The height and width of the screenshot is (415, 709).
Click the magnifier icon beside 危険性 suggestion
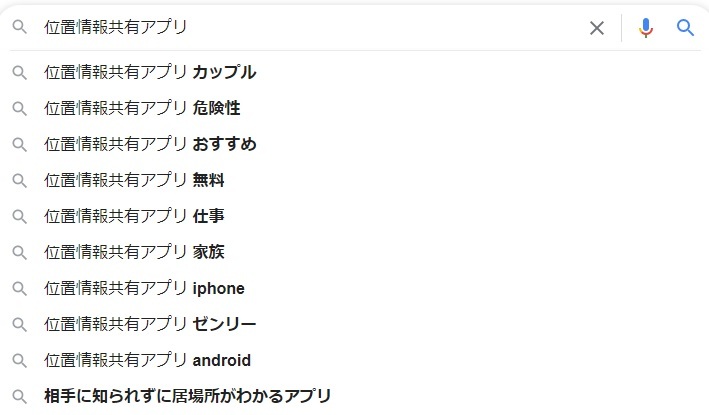tap(19, 108)
